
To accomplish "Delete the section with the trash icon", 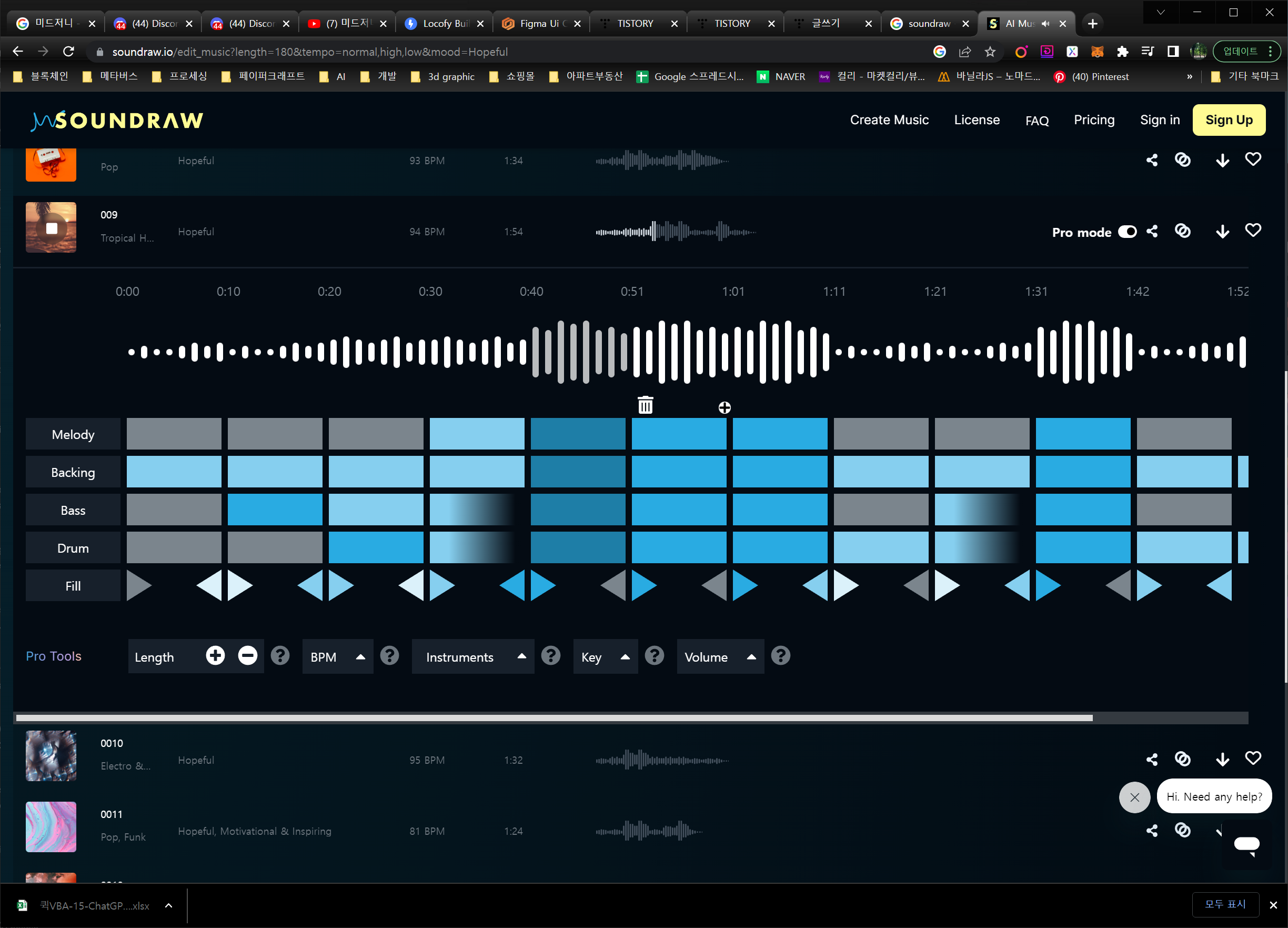I will coord(645,405).
